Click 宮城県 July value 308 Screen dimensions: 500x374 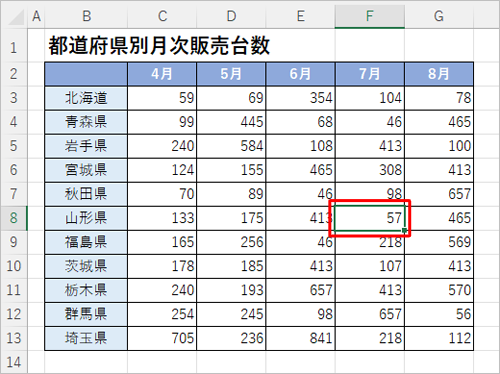coord(370,170)
